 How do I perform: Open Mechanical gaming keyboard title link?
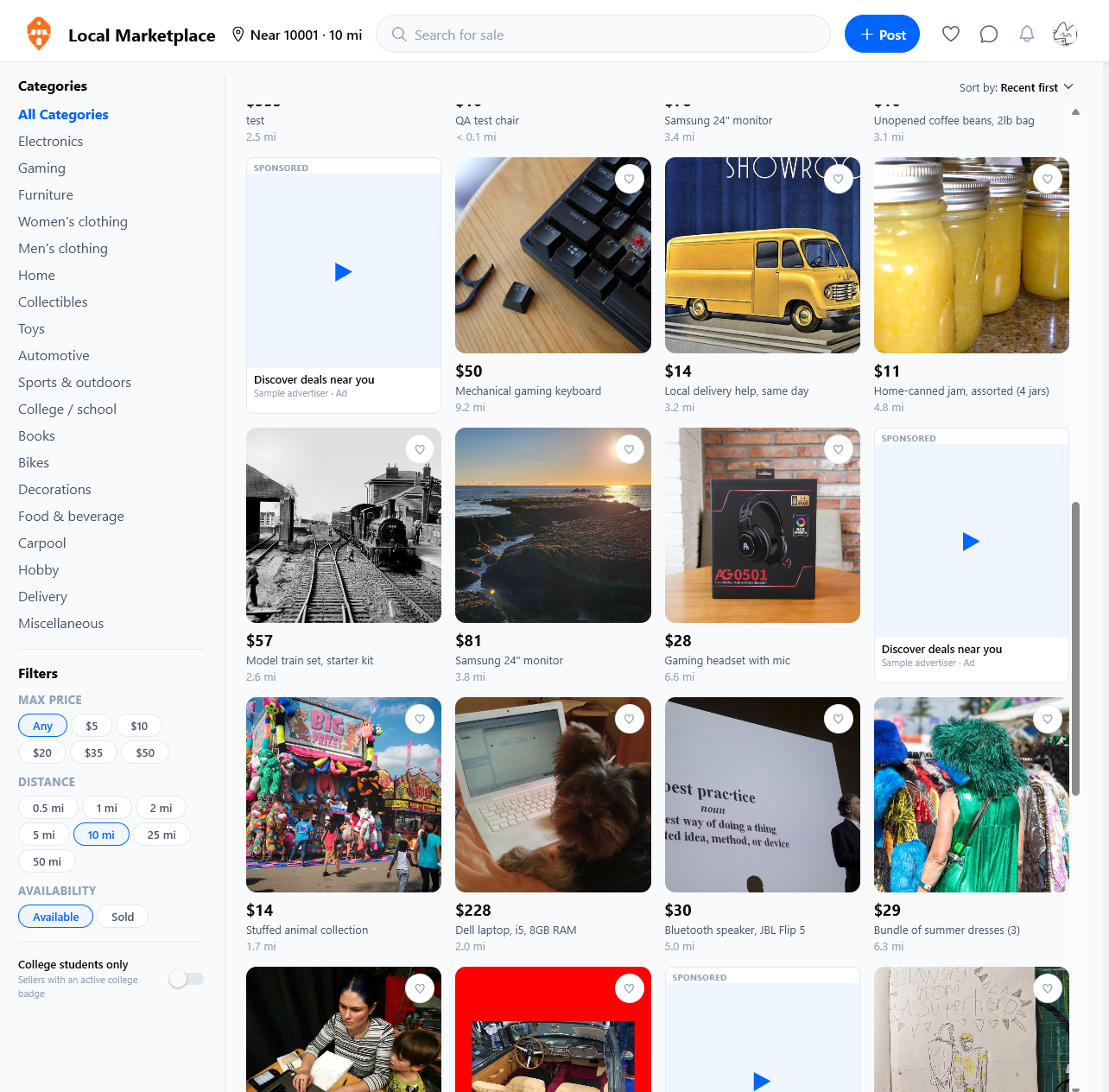click(x=528, y=390)
